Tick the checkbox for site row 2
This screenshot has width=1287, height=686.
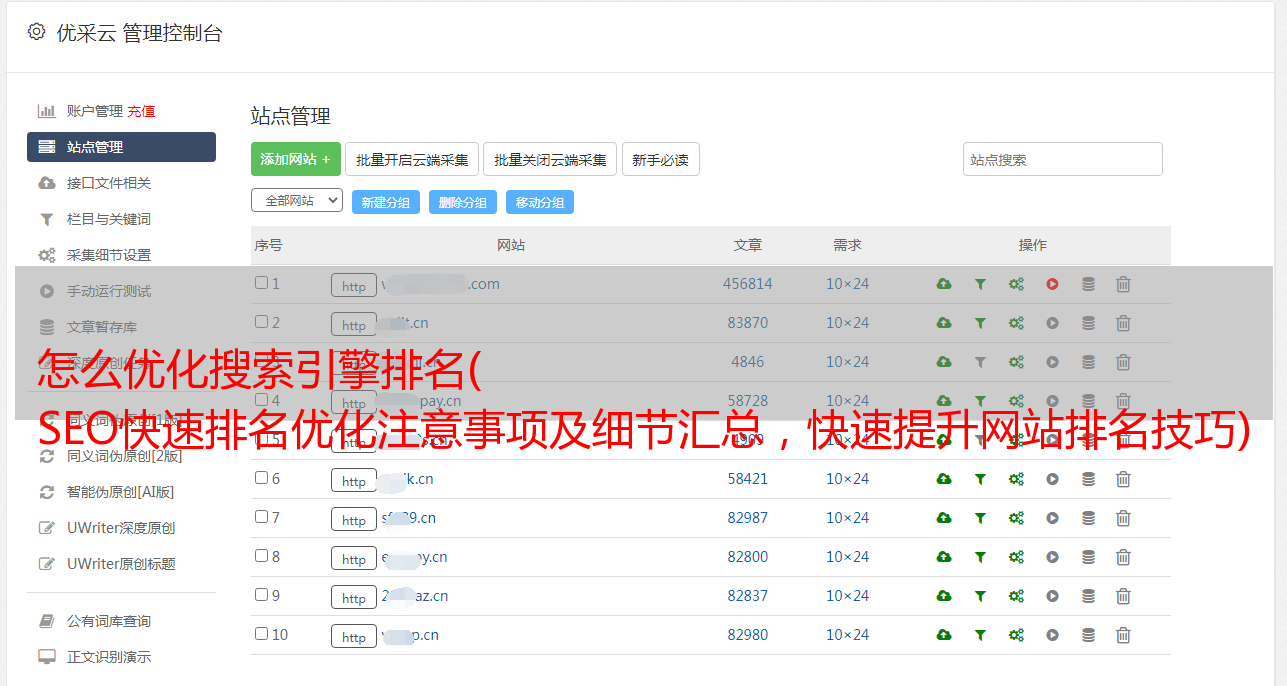(x=261, y=322)
